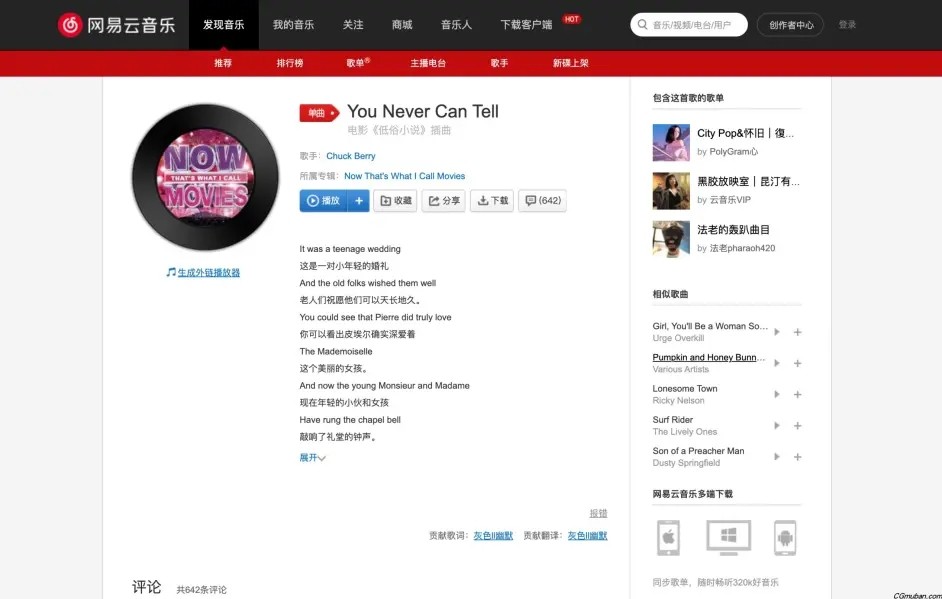Select the 推荐 submenu item
Screen dimensions: 942x599
click(223, 62)
